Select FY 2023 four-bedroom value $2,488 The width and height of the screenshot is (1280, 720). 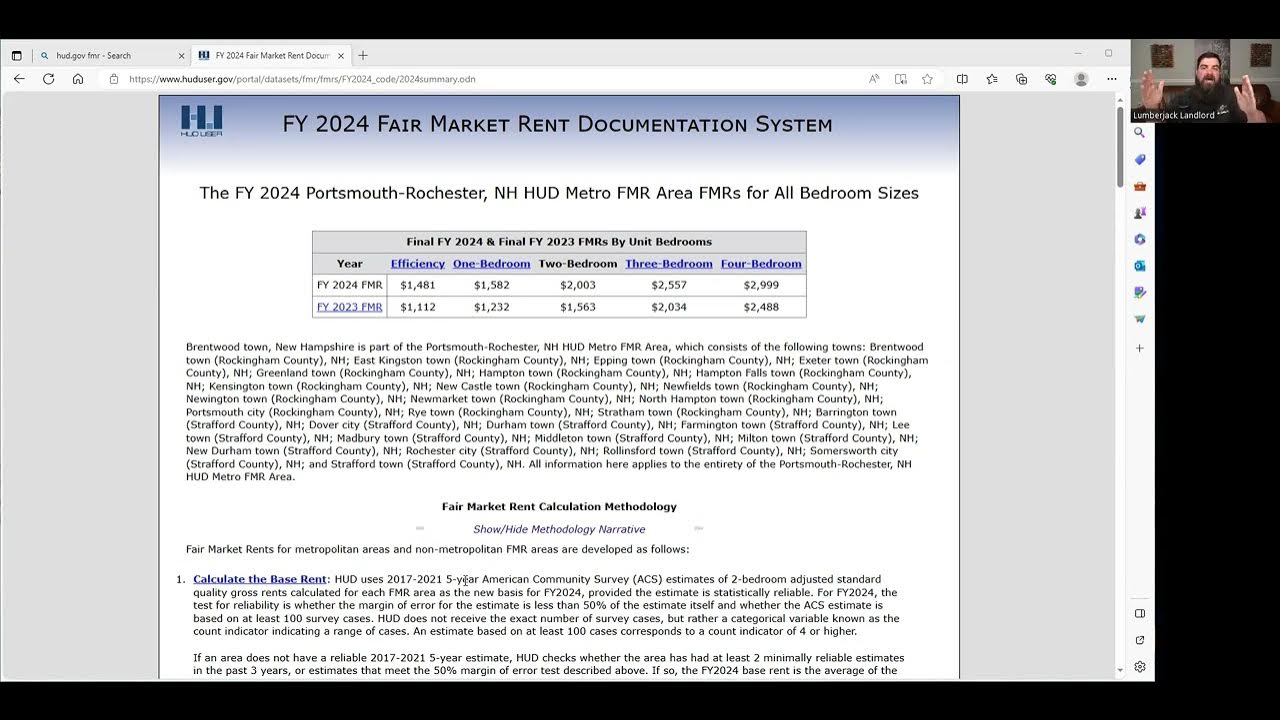[761, 307]
